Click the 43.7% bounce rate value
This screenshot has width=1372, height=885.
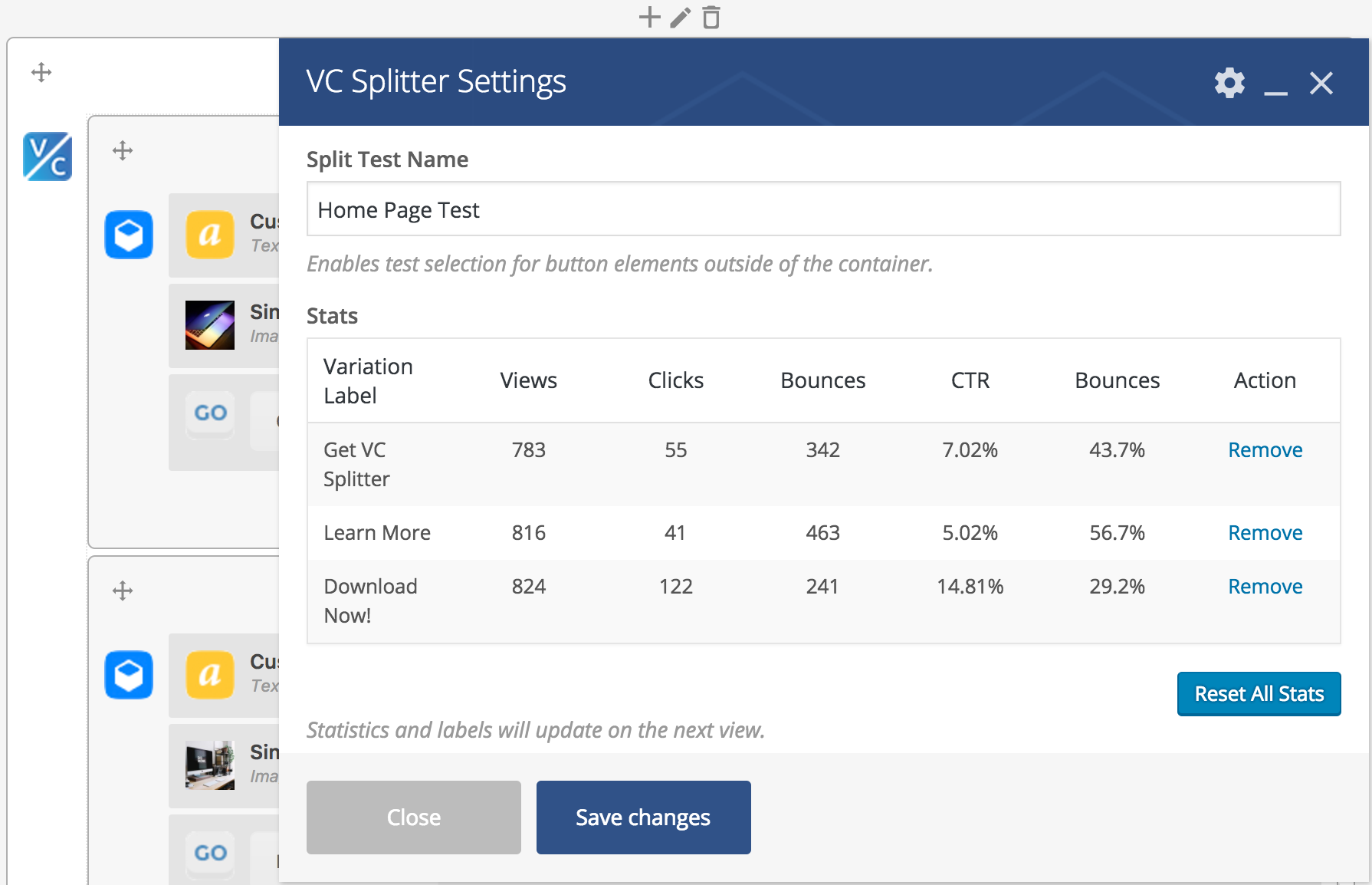[1118, 450]
